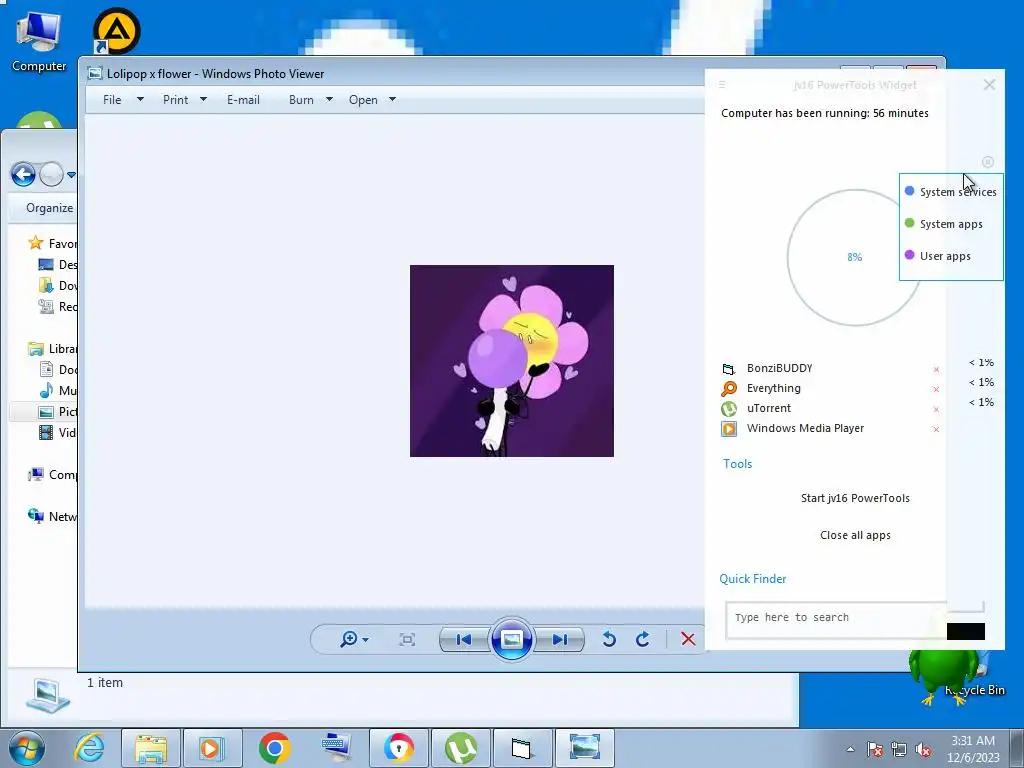Close uTorrent with its red x

(x=936, y=409)
